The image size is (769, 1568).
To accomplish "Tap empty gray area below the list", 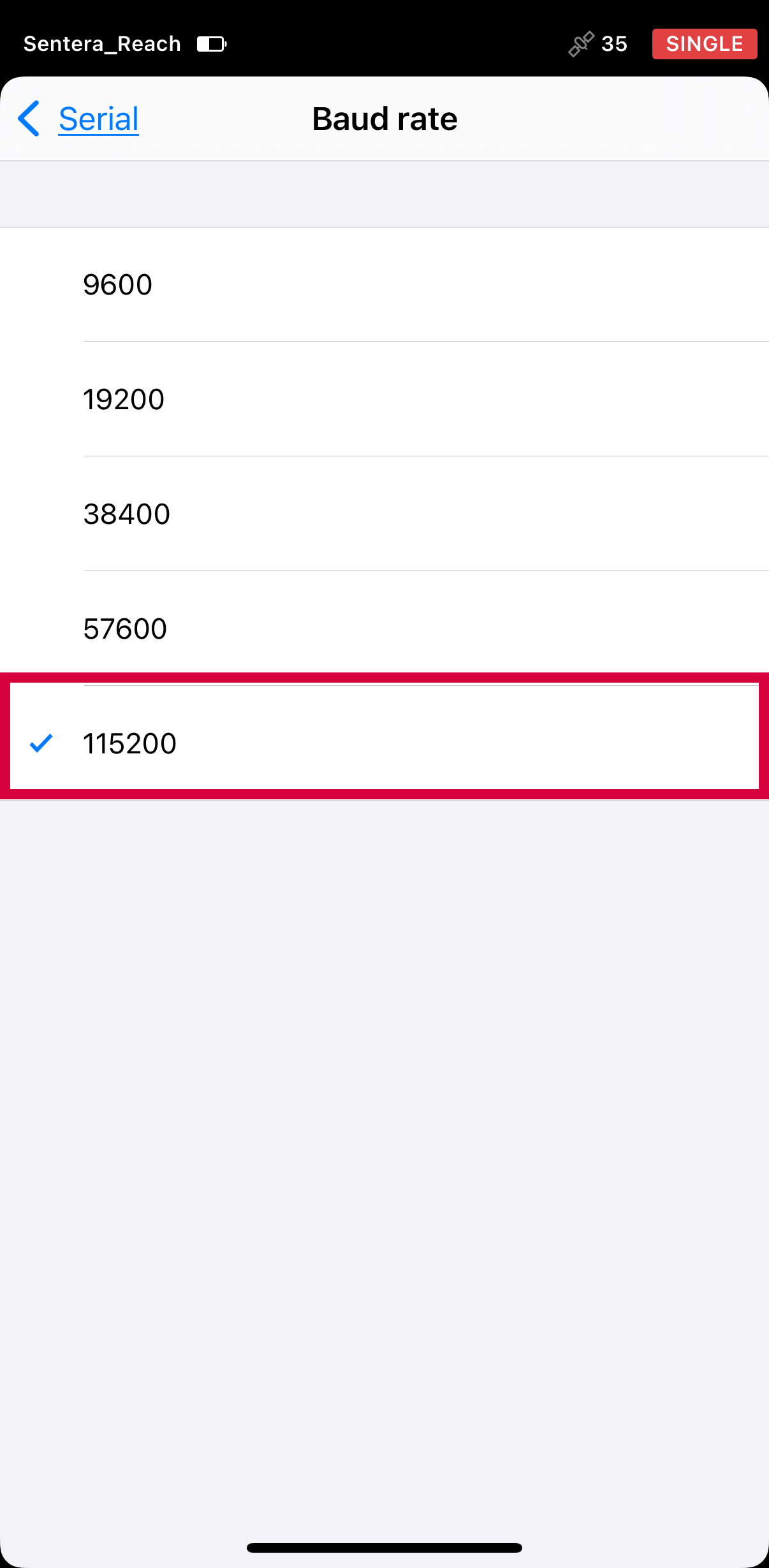I will pos(384,1147).
